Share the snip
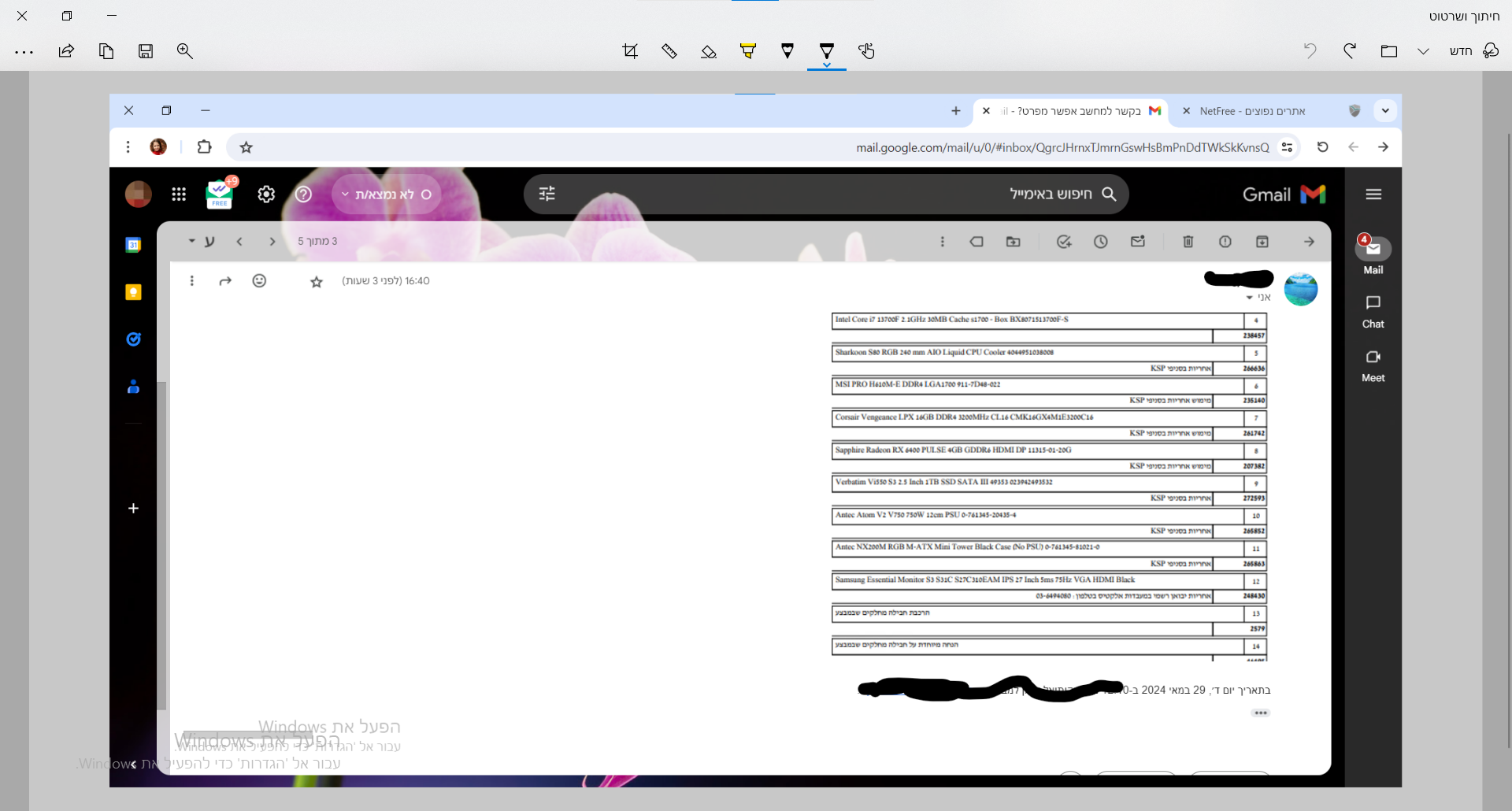Image resolution: width=1512 pixels, height=811 pixels. point(66,51)
